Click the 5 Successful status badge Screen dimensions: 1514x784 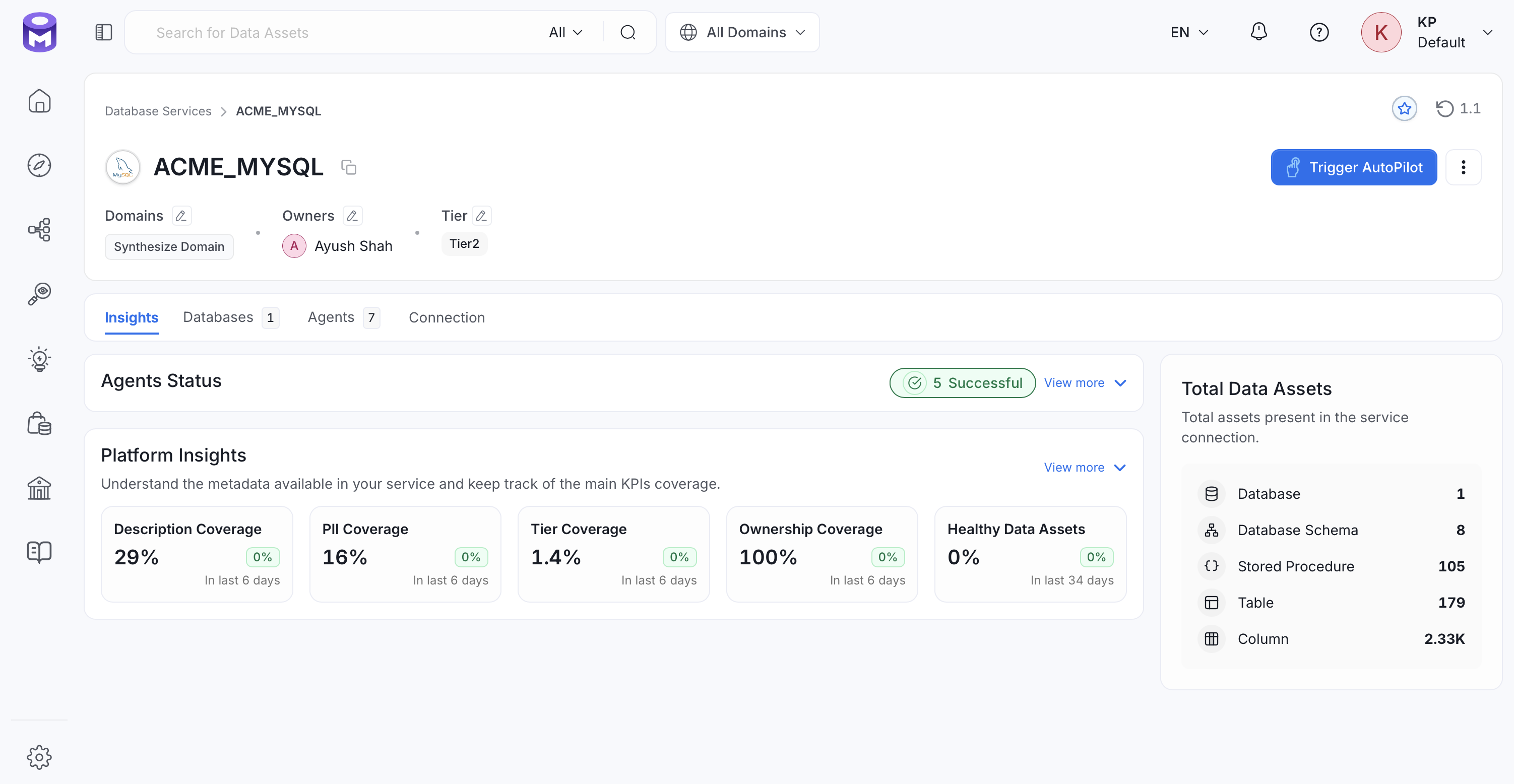962,383
